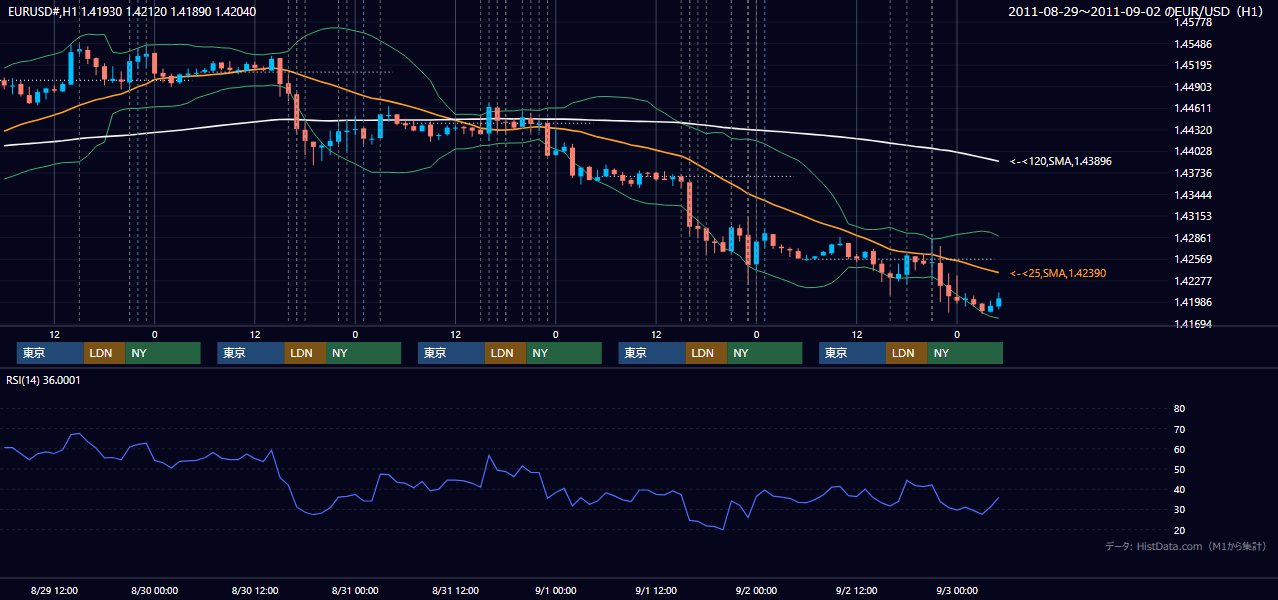Click the 25 SMA label reading 1.42390
The image size is (1278, 600).
pyautogui.click(x=1058, y=273)
